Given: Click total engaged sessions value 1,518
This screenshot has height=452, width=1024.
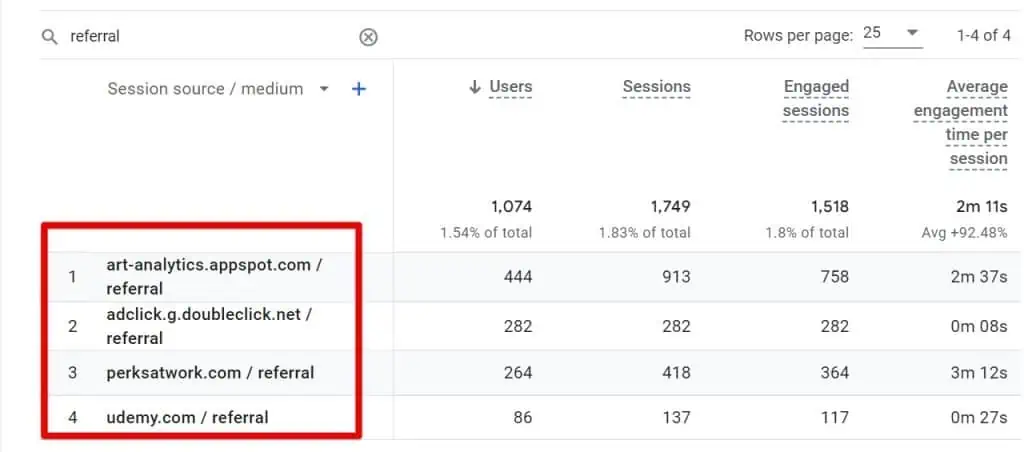Looking at the screenshot, I should point(828,207).
